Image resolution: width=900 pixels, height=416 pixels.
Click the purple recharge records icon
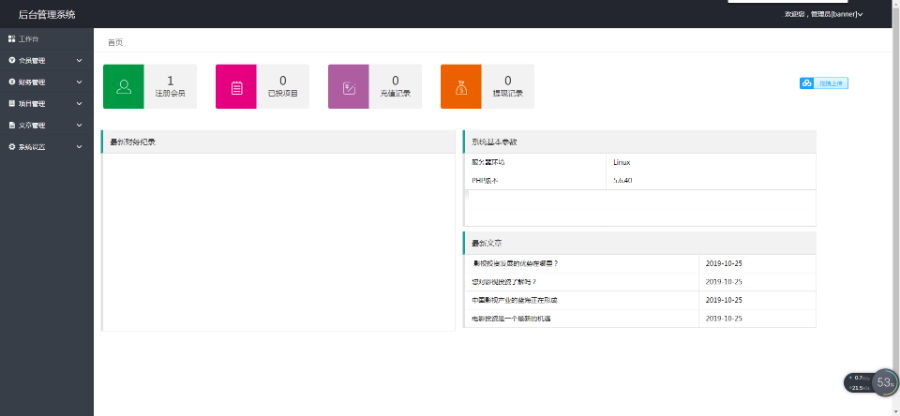pos(349,87)
